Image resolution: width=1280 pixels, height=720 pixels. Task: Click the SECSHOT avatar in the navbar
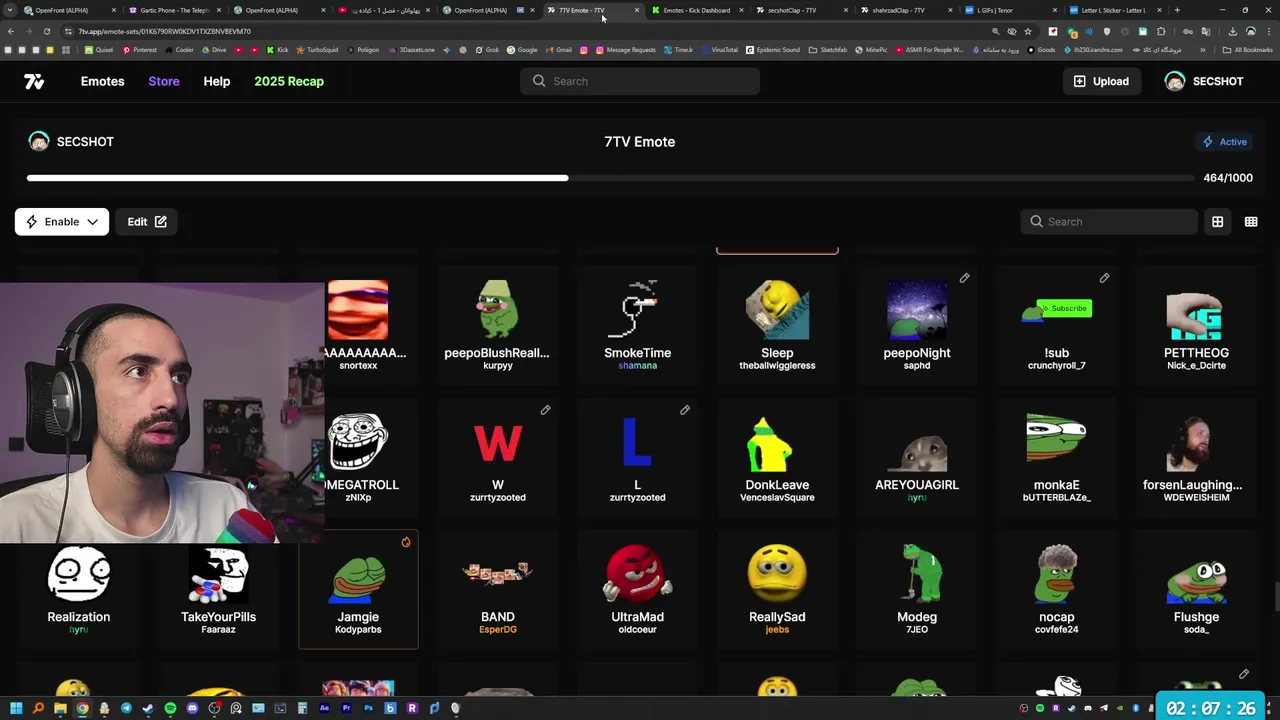(1175, 81)
